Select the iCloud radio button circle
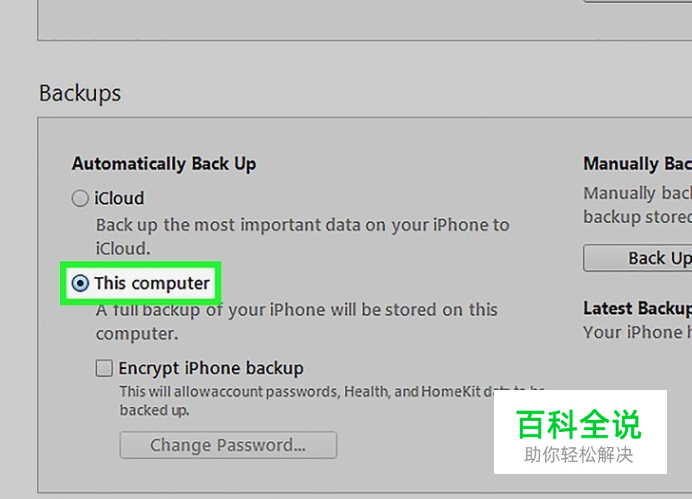 coord(80,199)
